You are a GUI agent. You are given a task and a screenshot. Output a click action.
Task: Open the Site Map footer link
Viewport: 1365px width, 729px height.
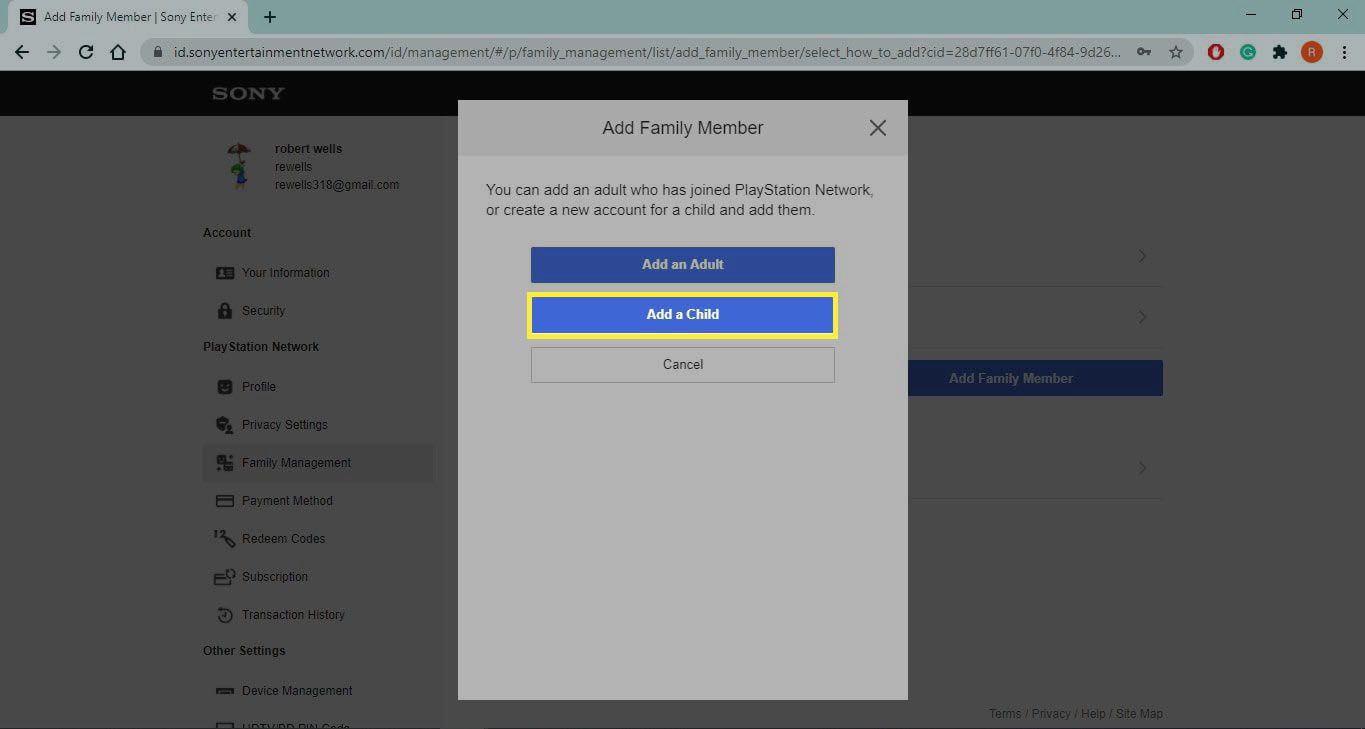click(x=1139, y=714)
